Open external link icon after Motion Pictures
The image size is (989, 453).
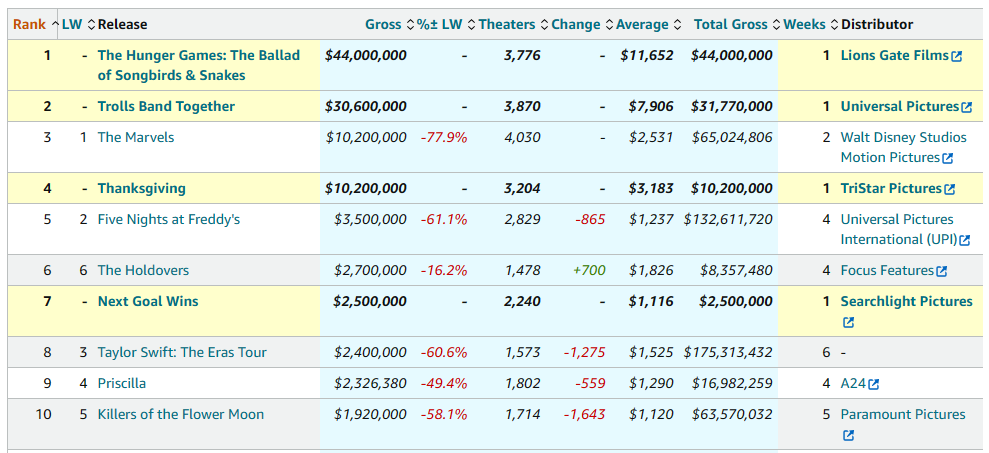[x=947, y=158]
